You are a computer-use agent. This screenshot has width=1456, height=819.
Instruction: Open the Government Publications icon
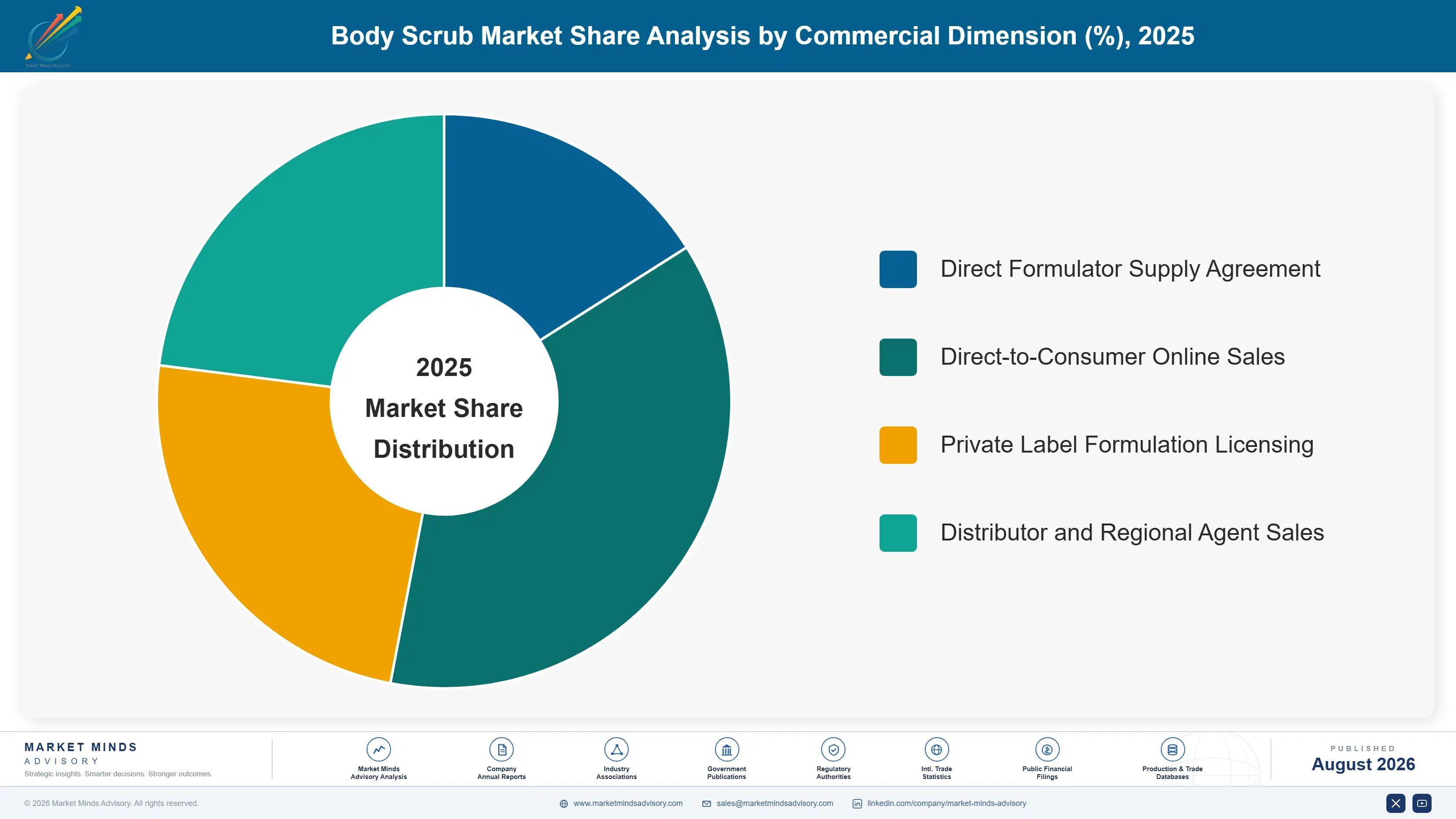coord(726,749)
